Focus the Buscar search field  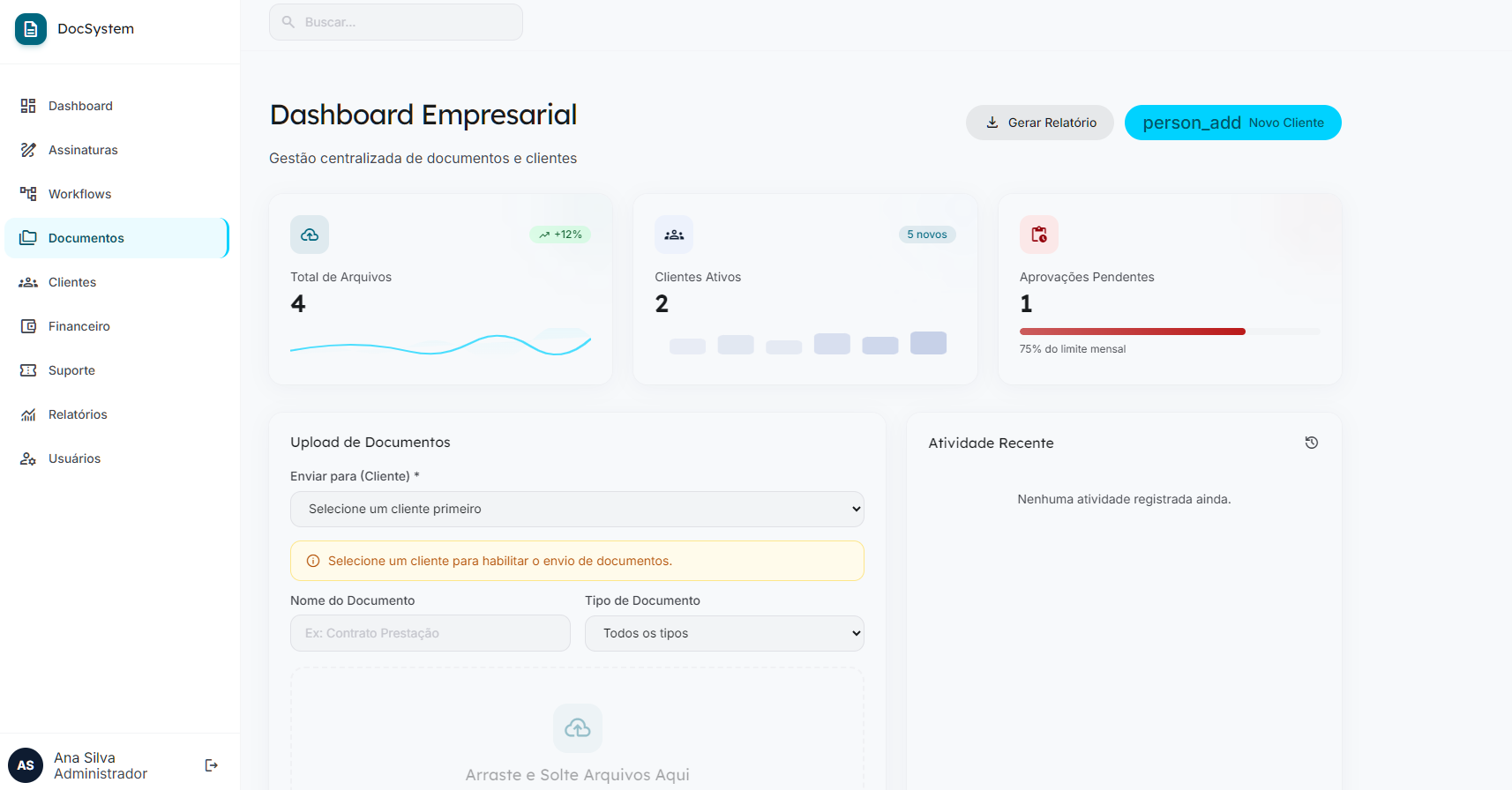click(x=396, y=22)
